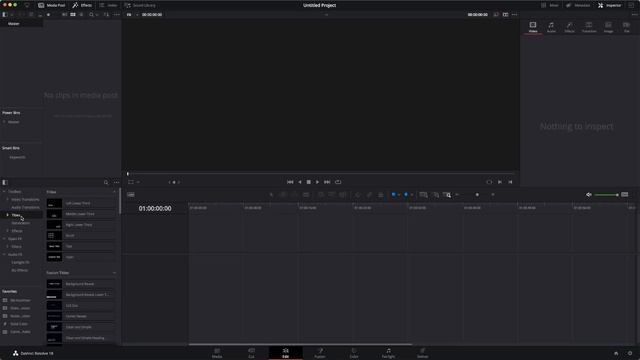Open the Audio tab in Inspector
Screen dimensions: 640x360
pos(551,27)
